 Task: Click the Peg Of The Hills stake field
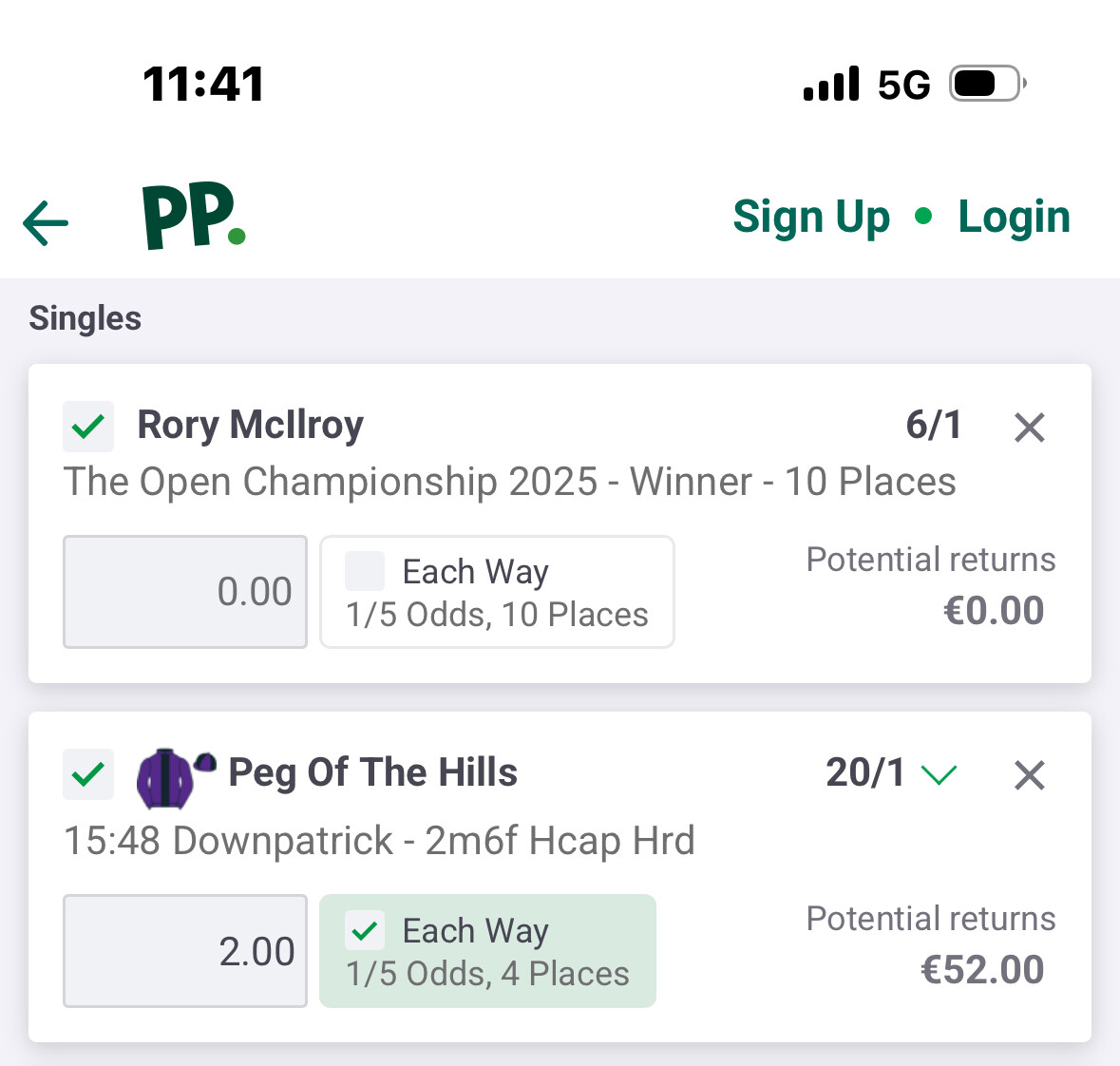(185, 951)
